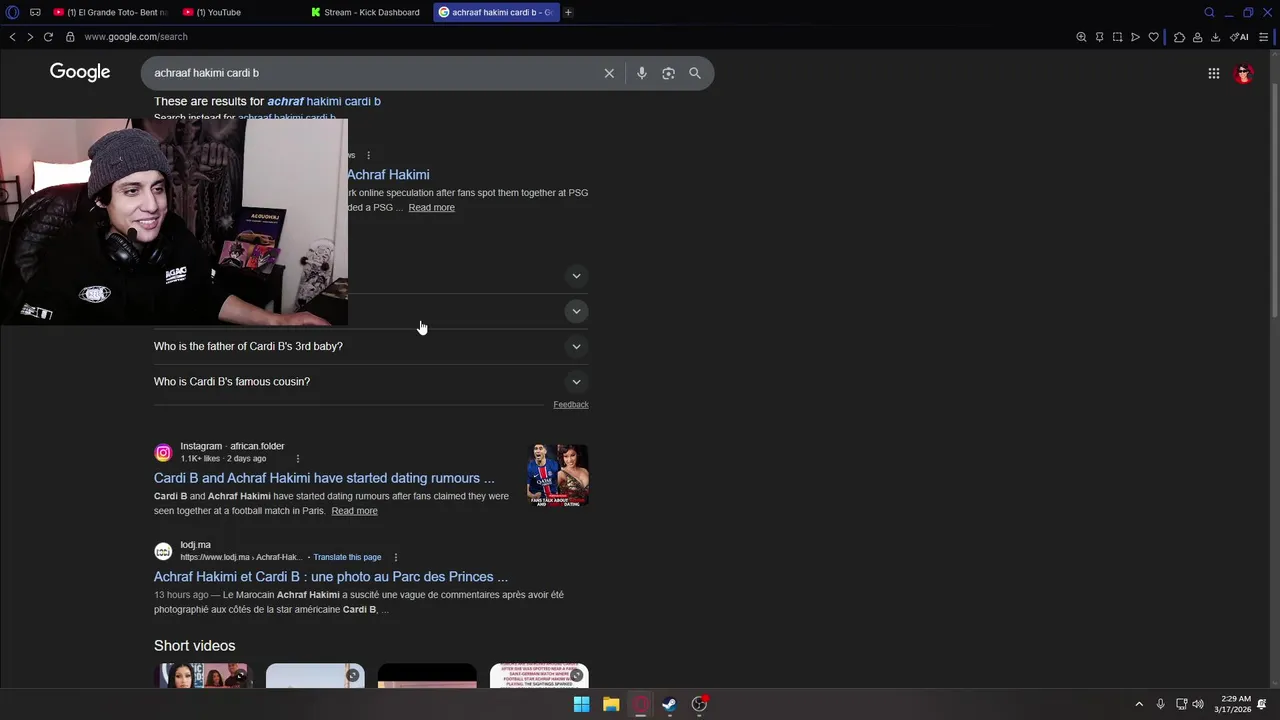Reload the Google search page
1280x720 pixels.
click(x=48, y=37)
